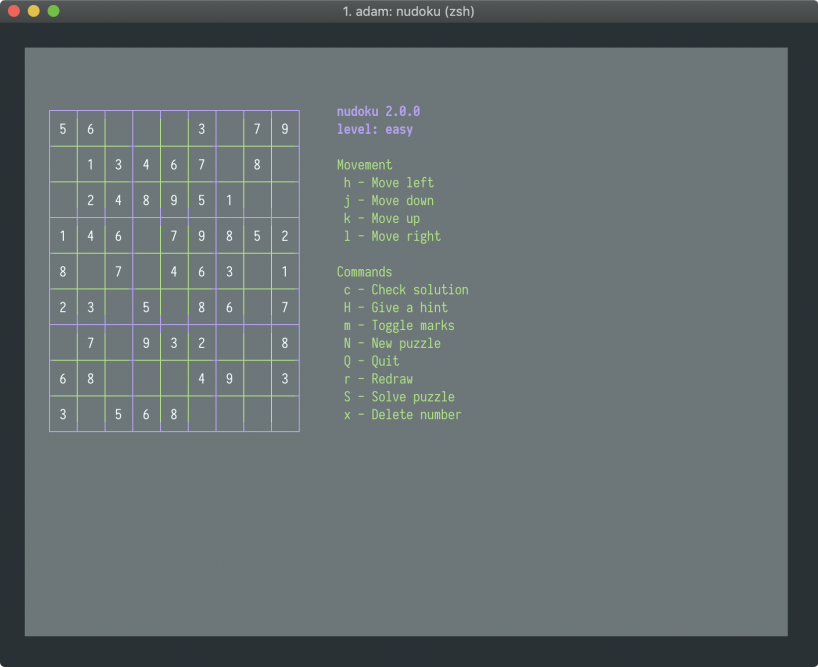Image resolution: width=818 pixels, height=667 pixels.
Task: Click the 'Q - Quit' entry
Action: click(x=371, y=361)
